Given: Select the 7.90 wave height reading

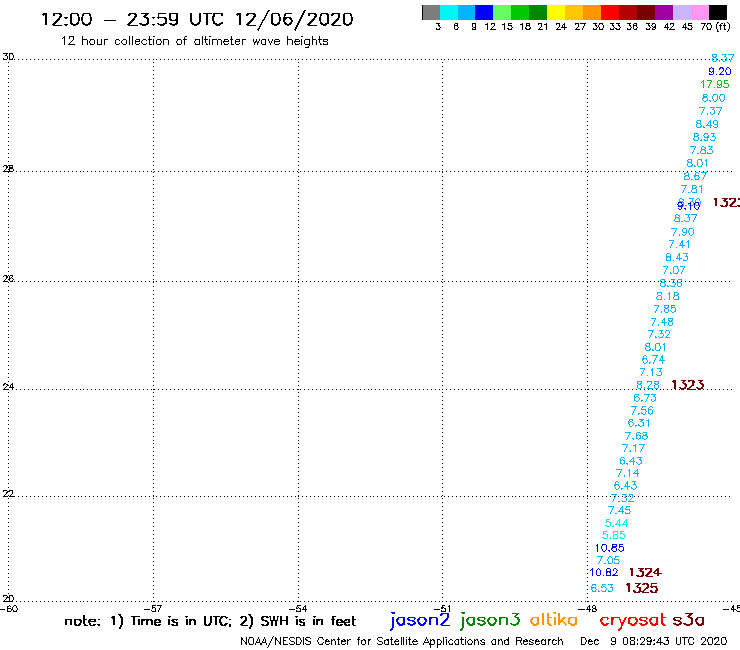Looking at the screenshot, I should [682, 232].
